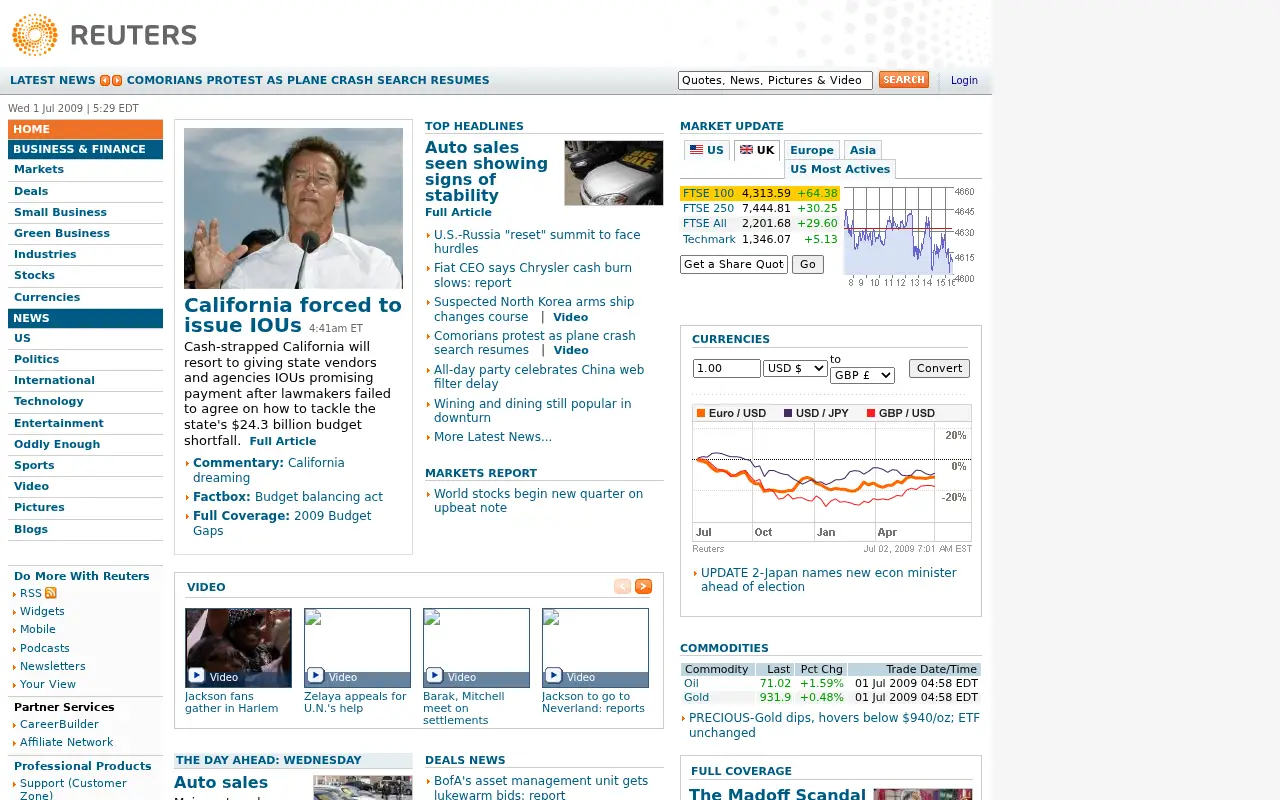The width and height of the screenshot is (1280, 800).
Task: Click the orange SEARCH button
Action: click(904, 80)
